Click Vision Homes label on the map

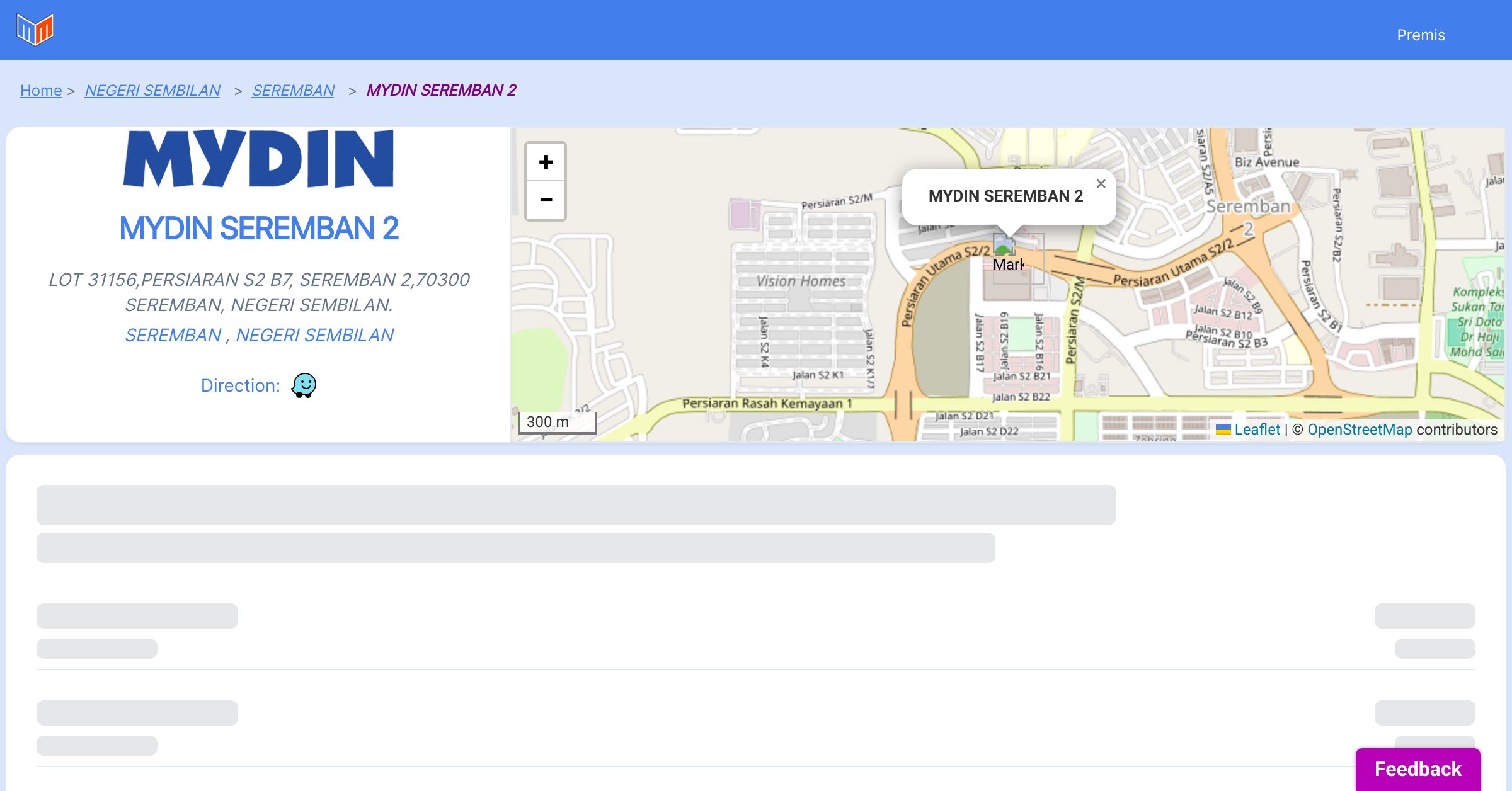click(801, 282)
